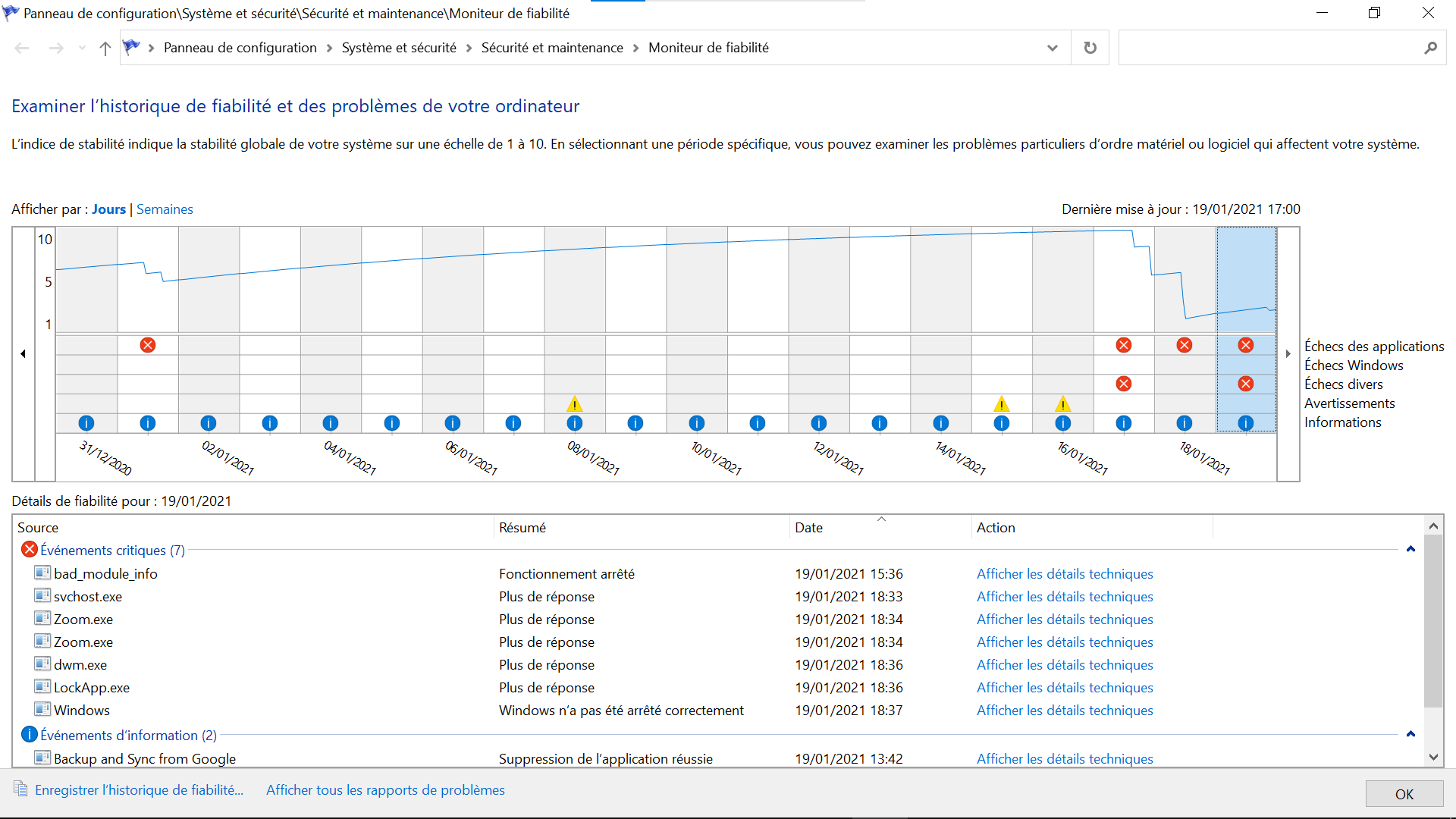Click the details list scroll-down arrow
The image size is (1456, 819).
(x=1433, y=757)
